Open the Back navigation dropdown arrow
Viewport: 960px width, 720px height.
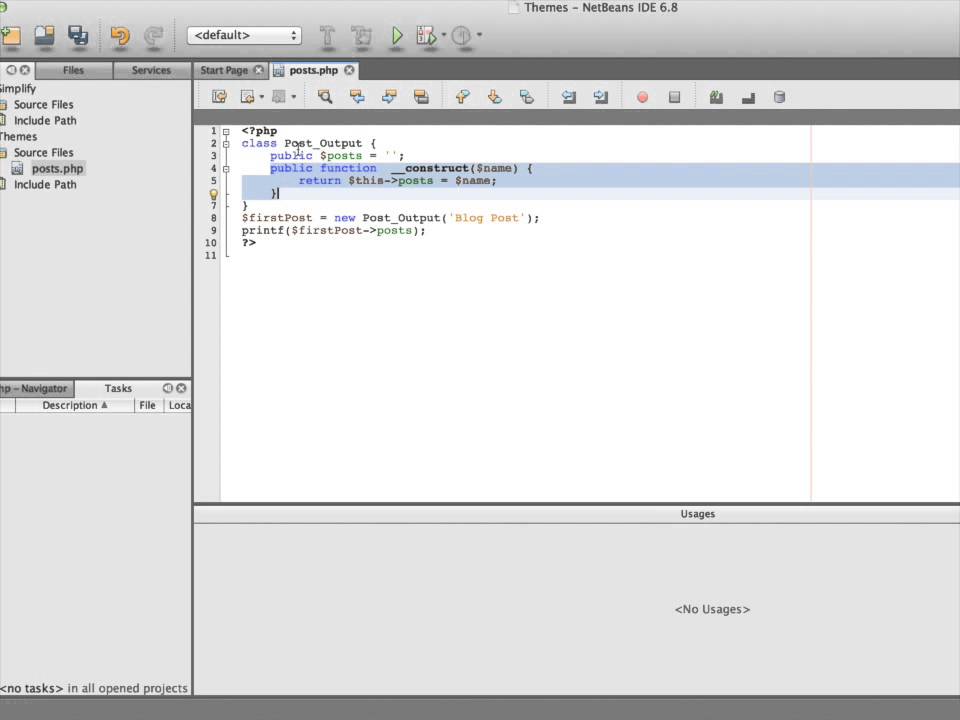262,97
